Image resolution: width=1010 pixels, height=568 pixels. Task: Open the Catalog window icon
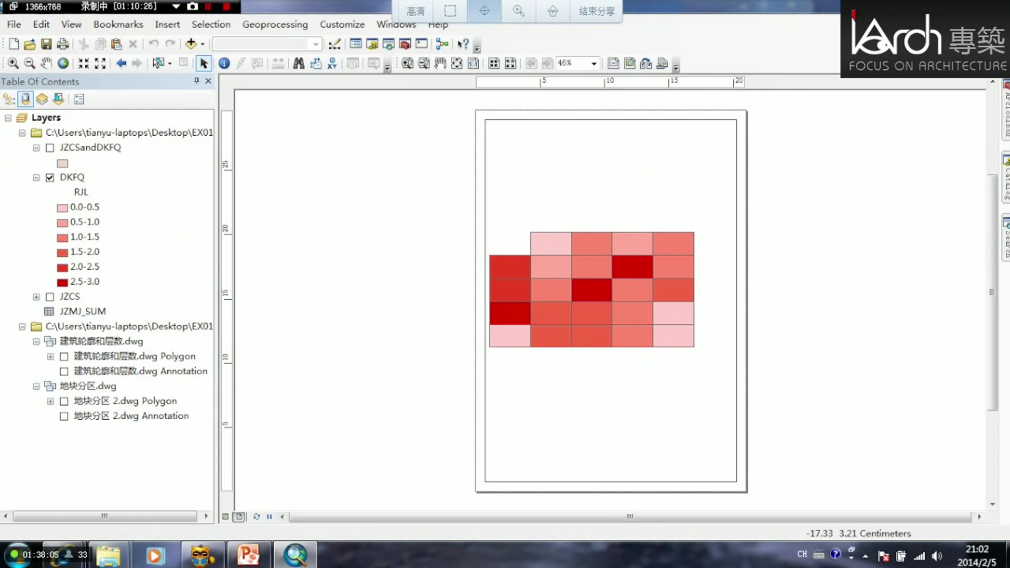click(372, 44)
